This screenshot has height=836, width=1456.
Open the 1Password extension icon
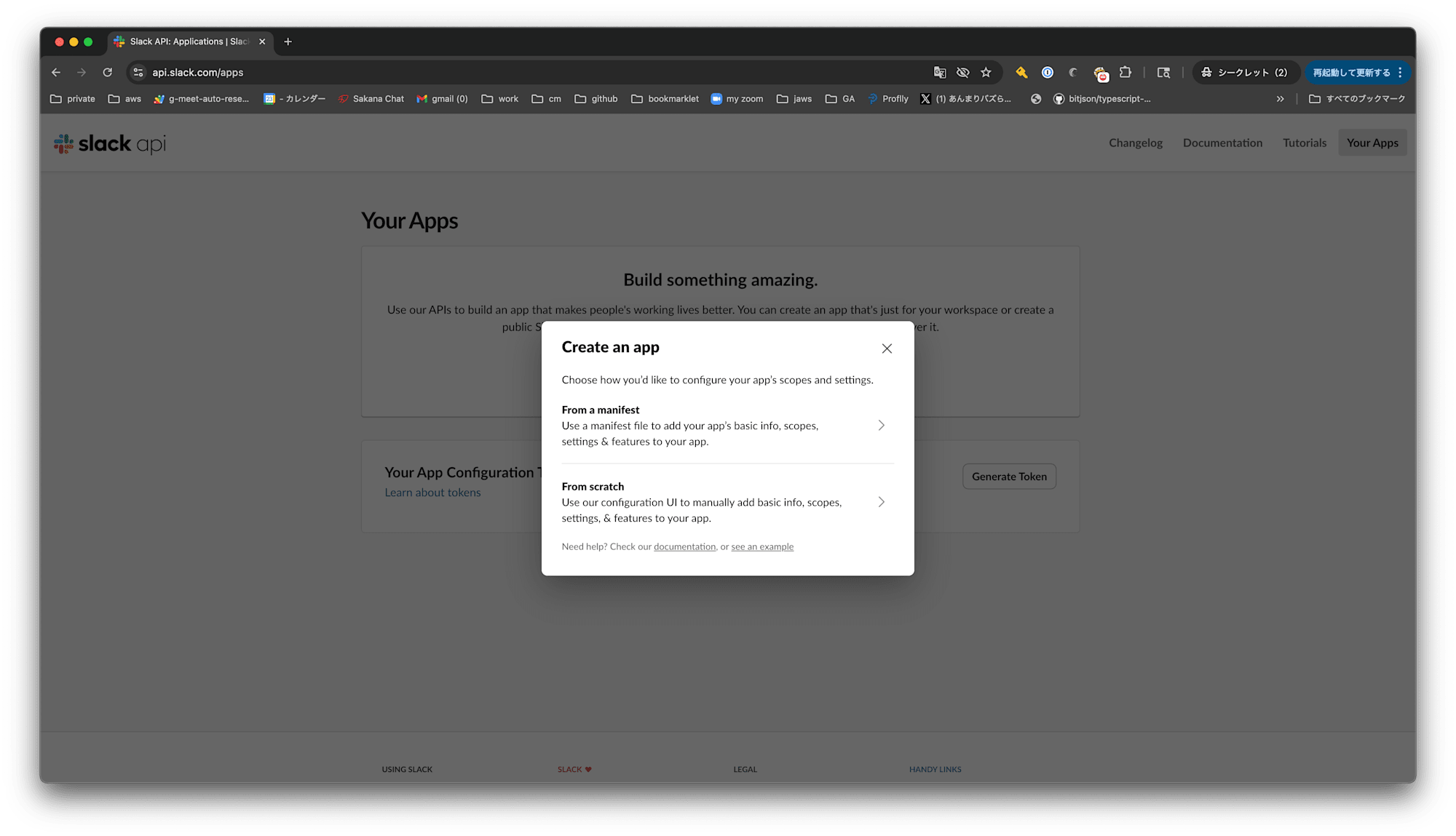click(x=1048, y=72)
